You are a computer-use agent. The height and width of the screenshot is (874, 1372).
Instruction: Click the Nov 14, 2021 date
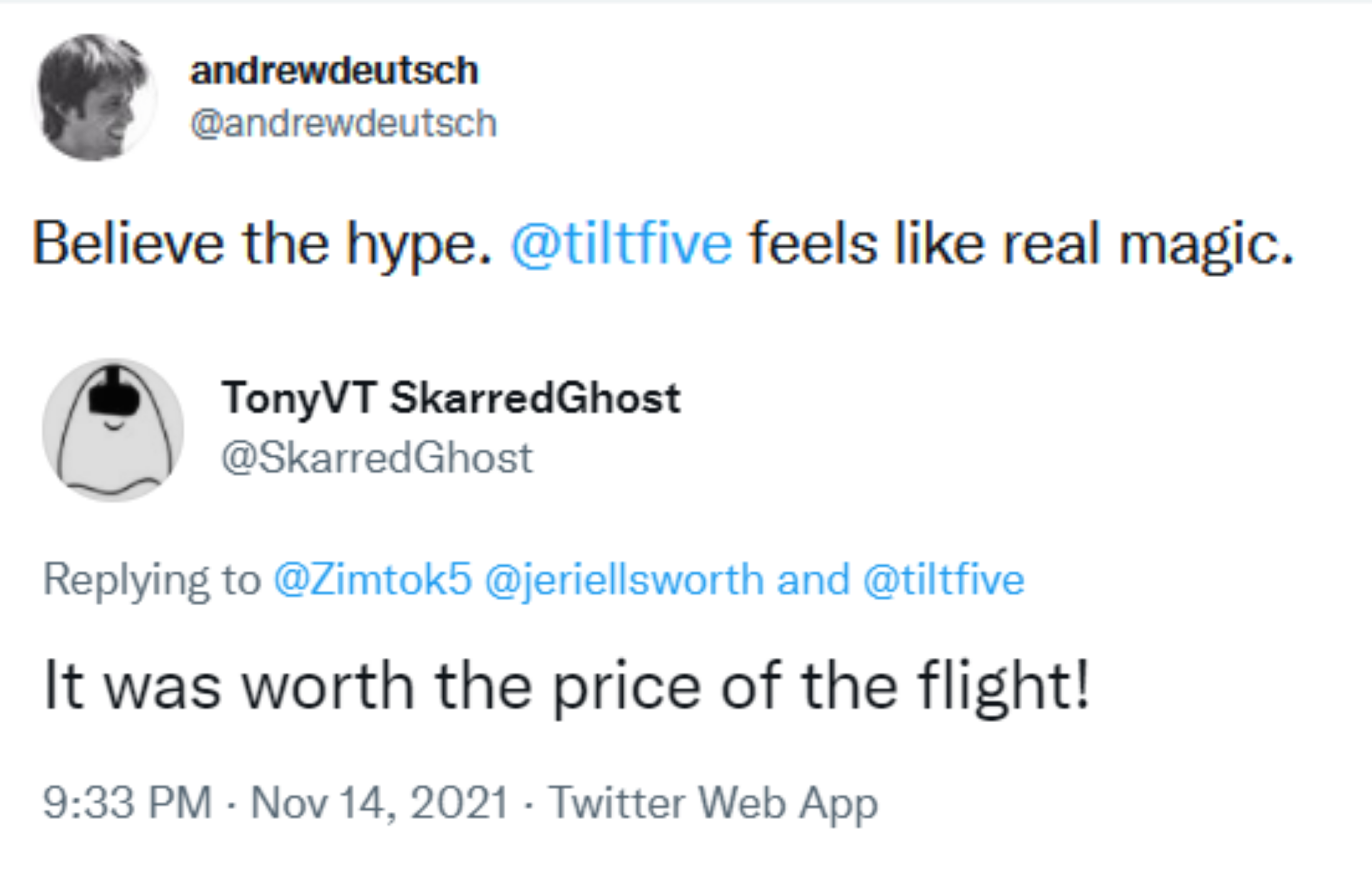coord(379,803)
